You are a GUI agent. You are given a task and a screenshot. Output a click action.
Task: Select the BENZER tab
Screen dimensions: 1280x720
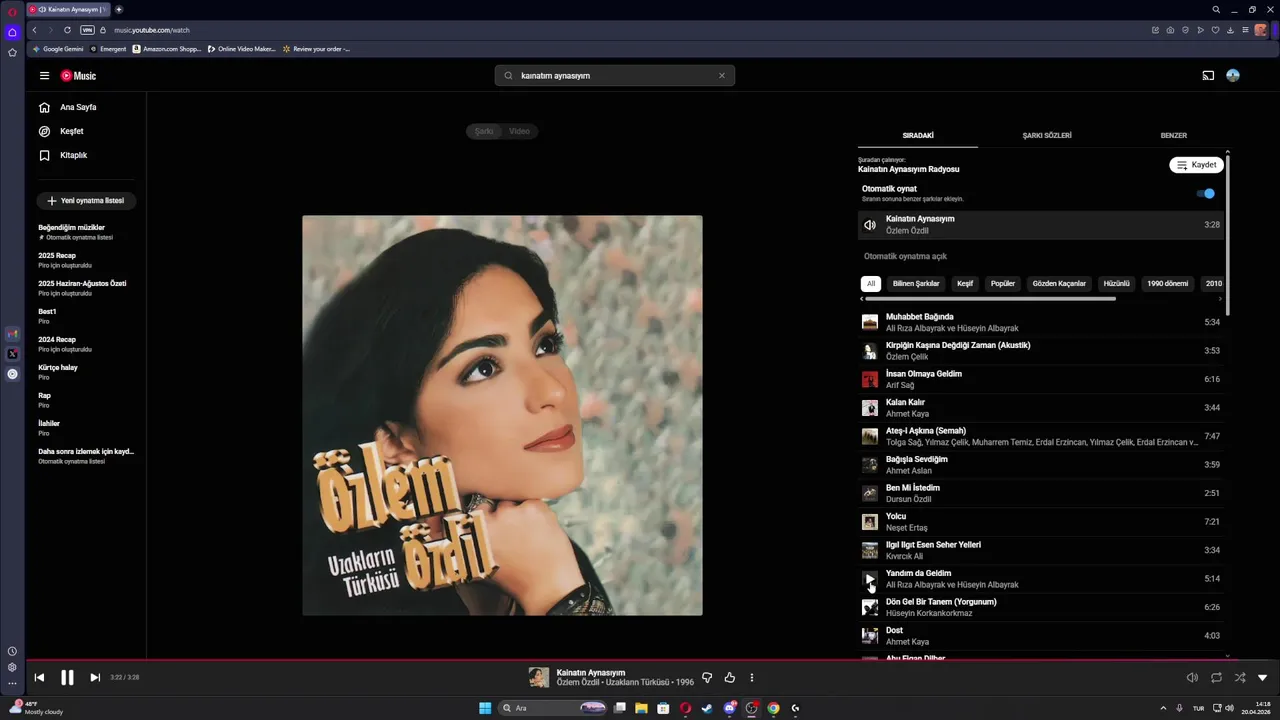click(1173, 135)
